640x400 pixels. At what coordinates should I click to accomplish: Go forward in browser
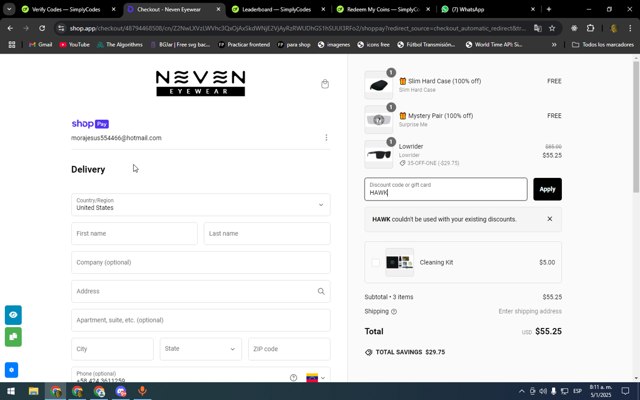26,28
